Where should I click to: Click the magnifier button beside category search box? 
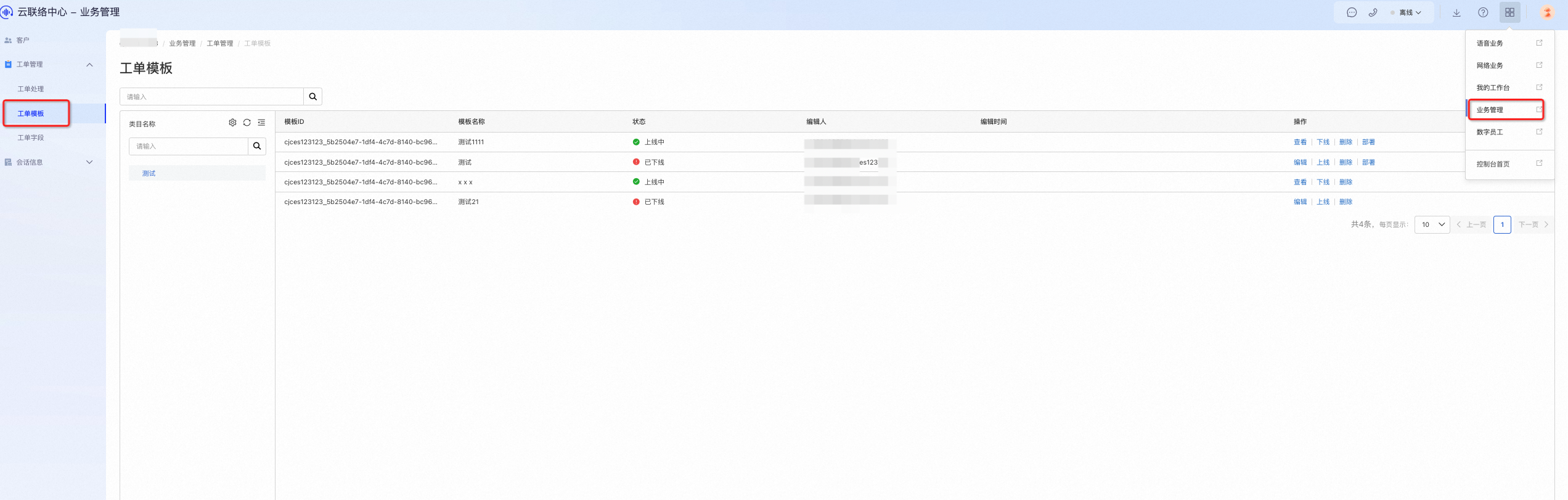257,146
